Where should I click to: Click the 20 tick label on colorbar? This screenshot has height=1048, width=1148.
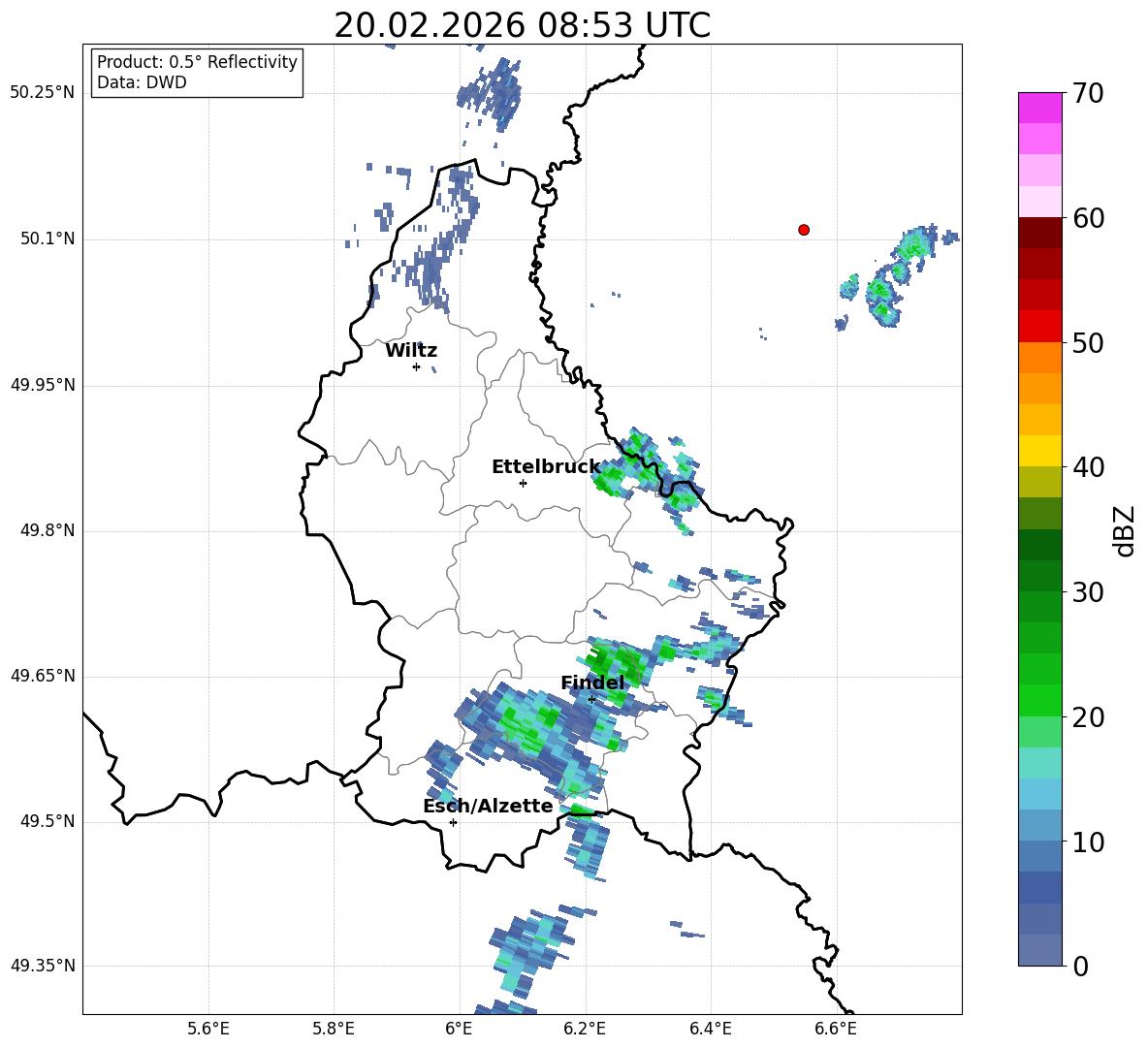click(1088, 717)
